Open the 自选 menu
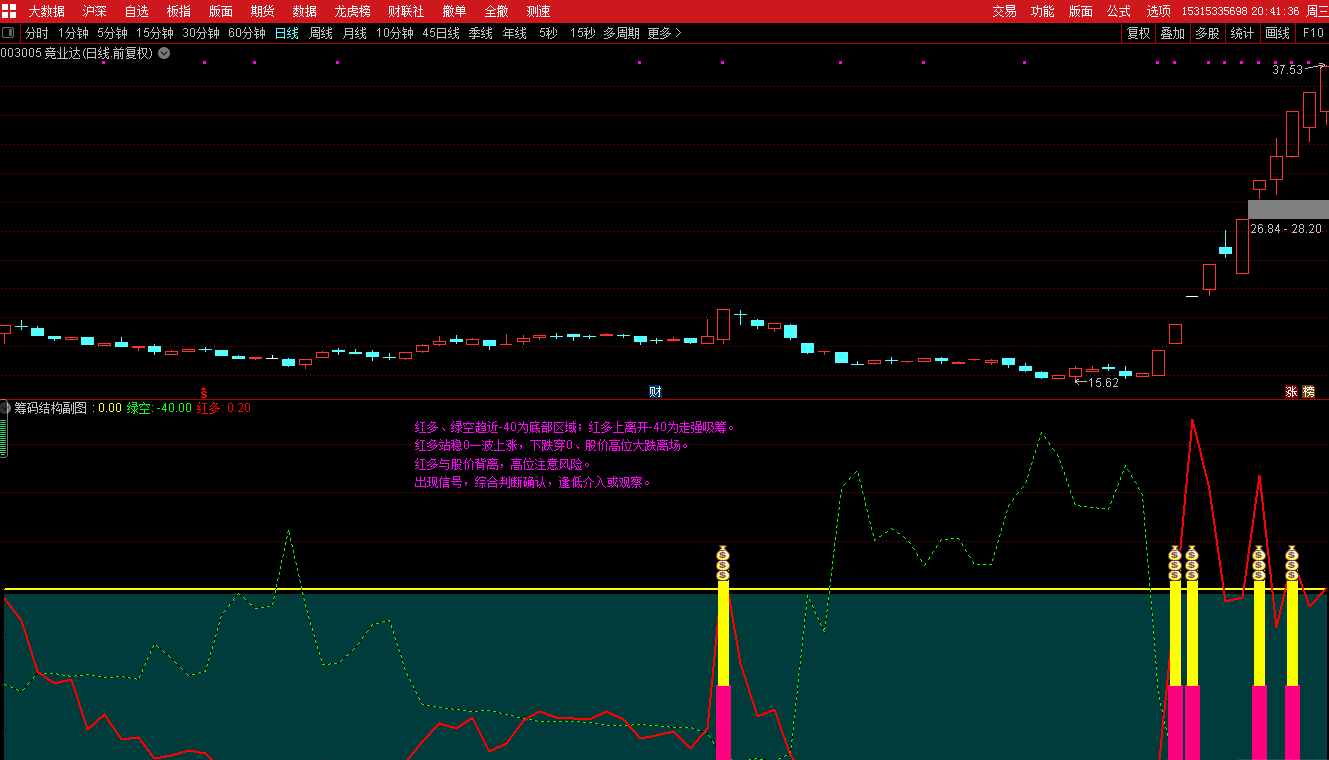Viewport: 1329px width, 760px height. pos(137,11)
